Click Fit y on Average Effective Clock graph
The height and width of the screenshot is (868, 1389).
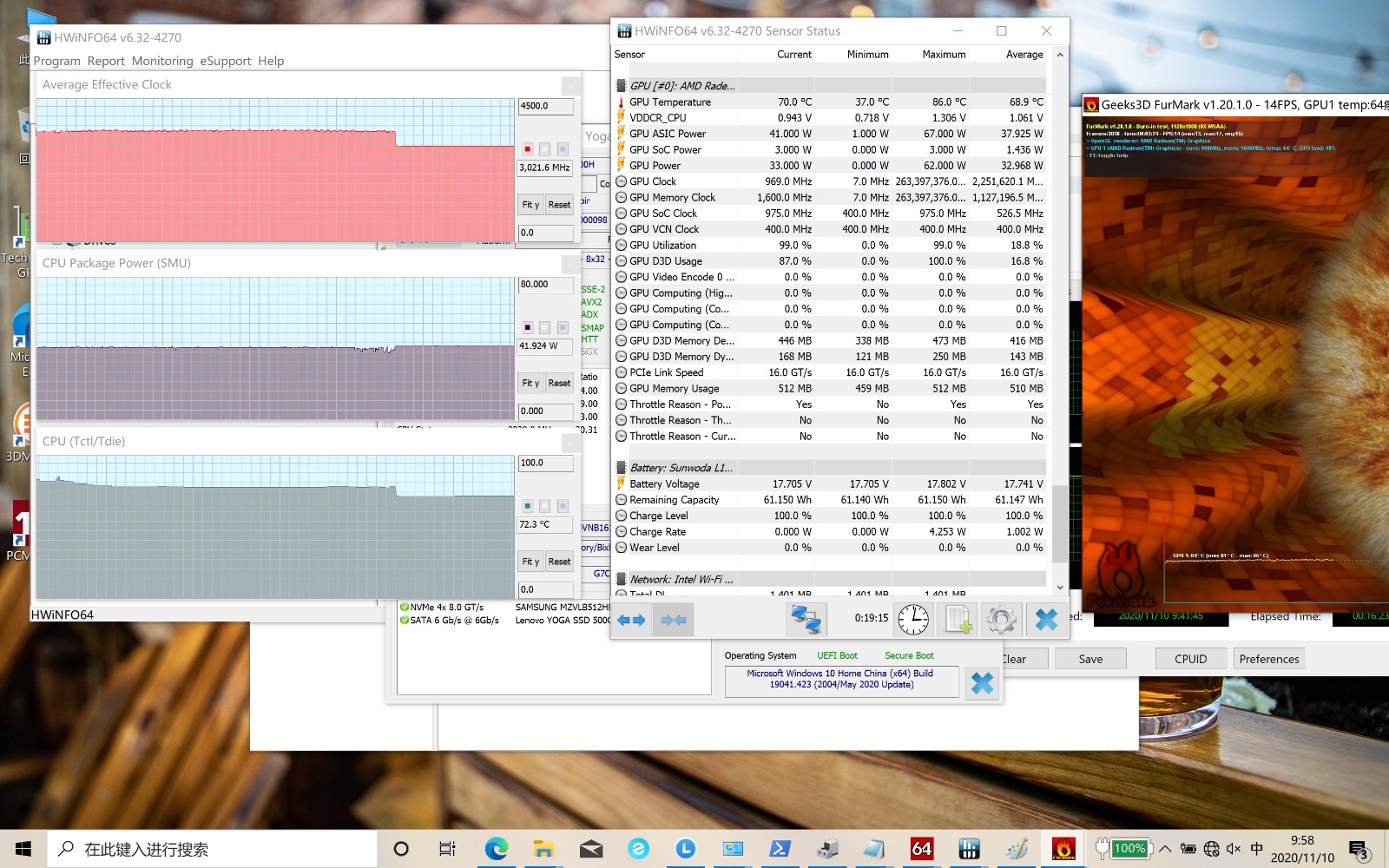pos(530,205)
